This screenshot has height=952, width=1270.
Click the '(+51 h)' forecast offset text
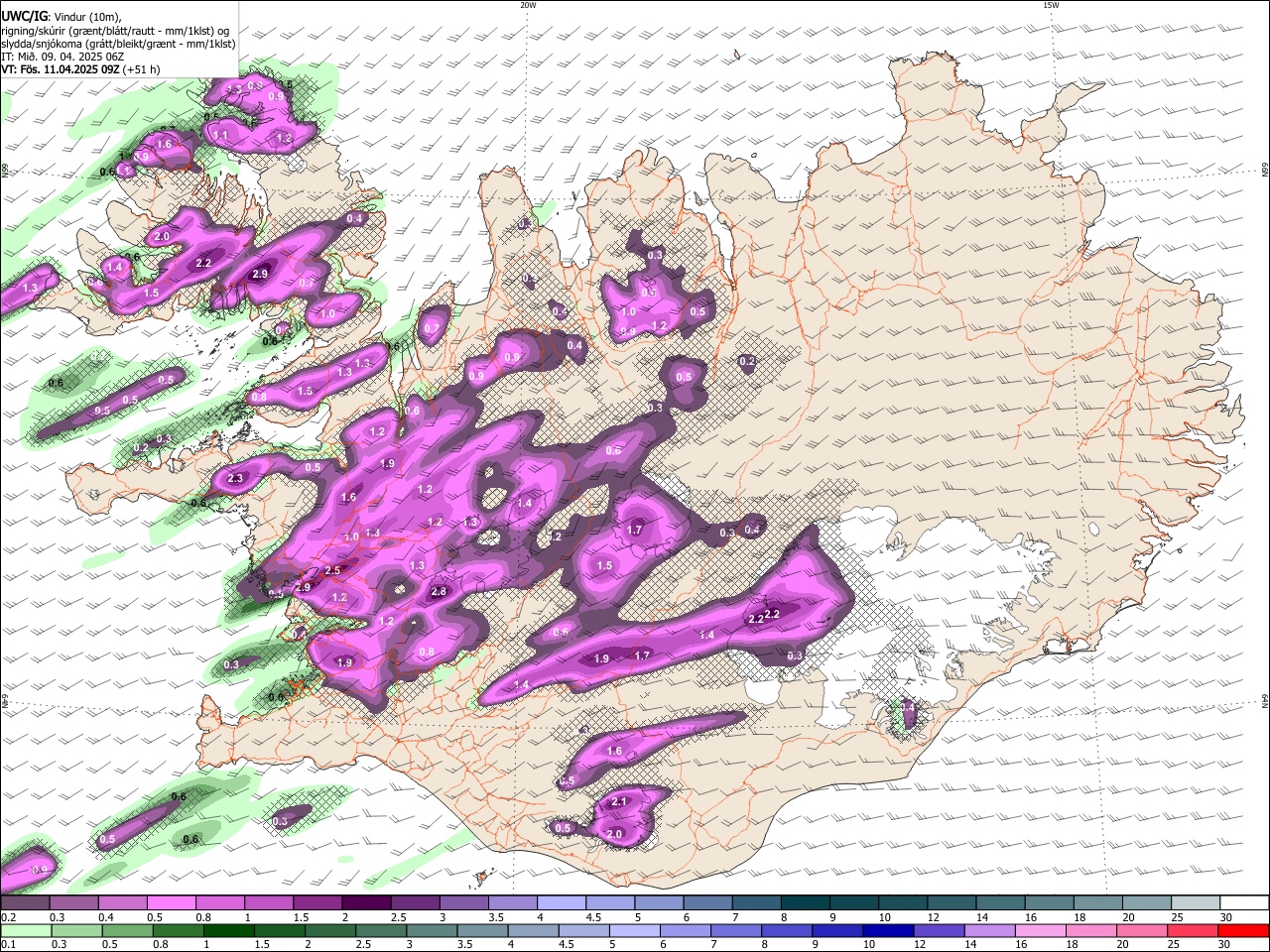coord(142,69)
